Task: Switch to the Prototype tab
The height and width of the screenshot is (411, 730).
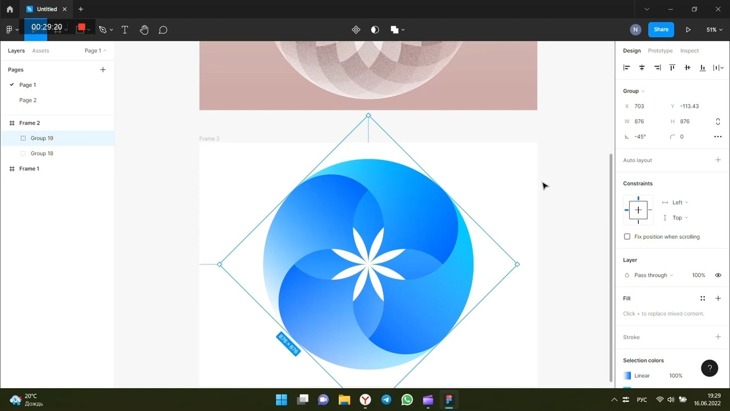Action: (660, 50)
